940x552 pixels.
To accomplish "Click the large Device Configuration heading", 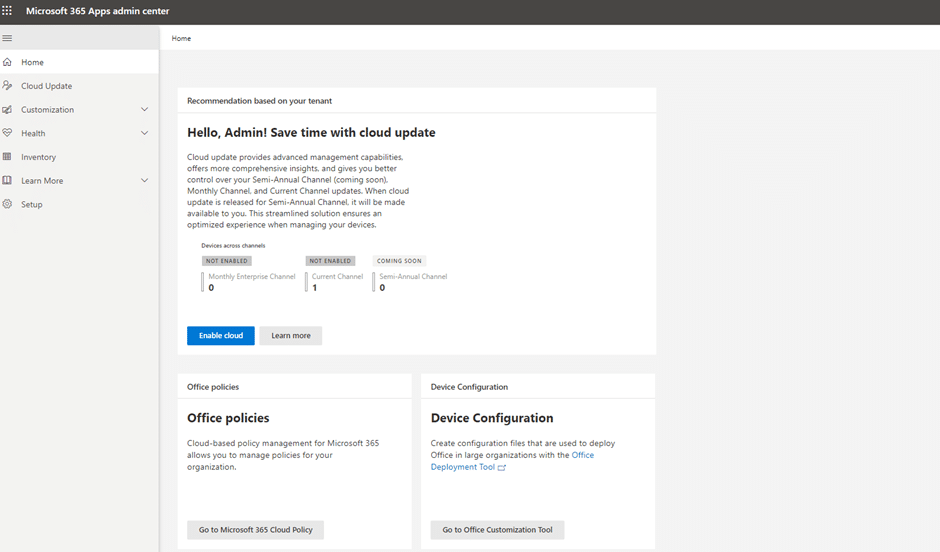I will pyautogui.click(x=492, y=418).
